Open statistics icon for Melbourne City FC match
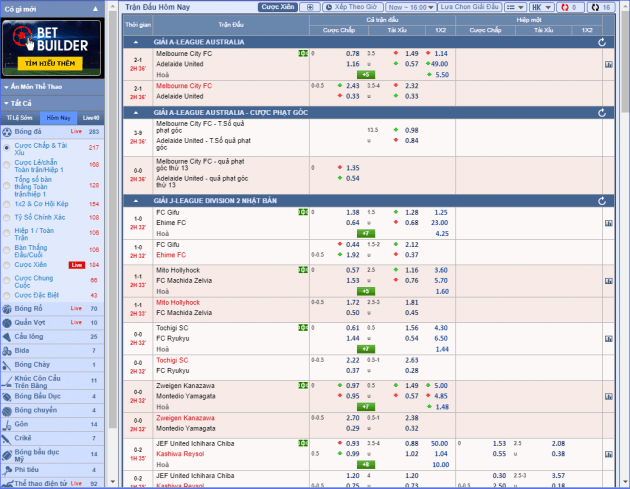This screenshot has width=630, height=489. click(x=609, y=64)
